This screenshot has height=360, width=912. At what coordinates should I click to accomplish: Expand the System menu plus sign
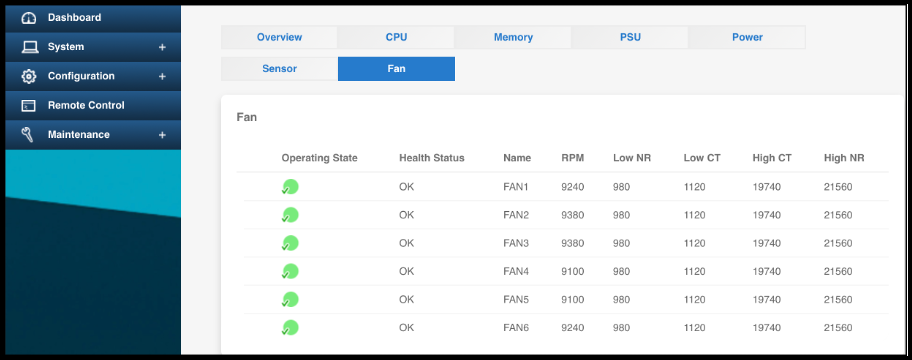pyautogui.click(x=162, y=47)
